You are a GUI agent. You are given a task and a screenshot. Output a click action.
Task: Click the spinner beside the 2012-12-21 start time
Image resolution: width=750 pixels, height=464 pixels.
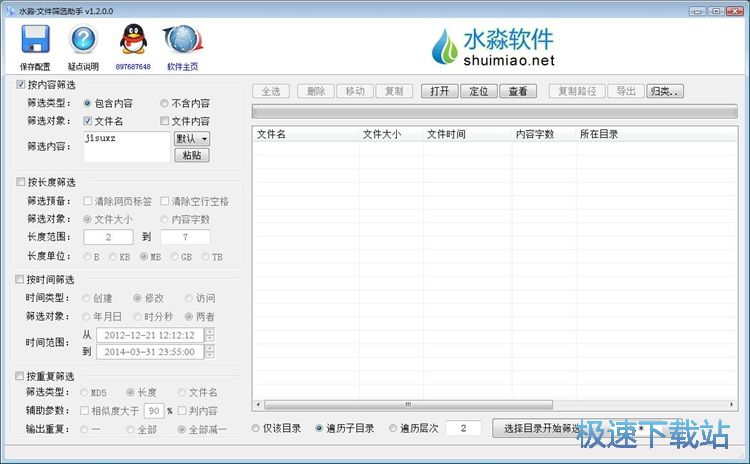(210, 335)
